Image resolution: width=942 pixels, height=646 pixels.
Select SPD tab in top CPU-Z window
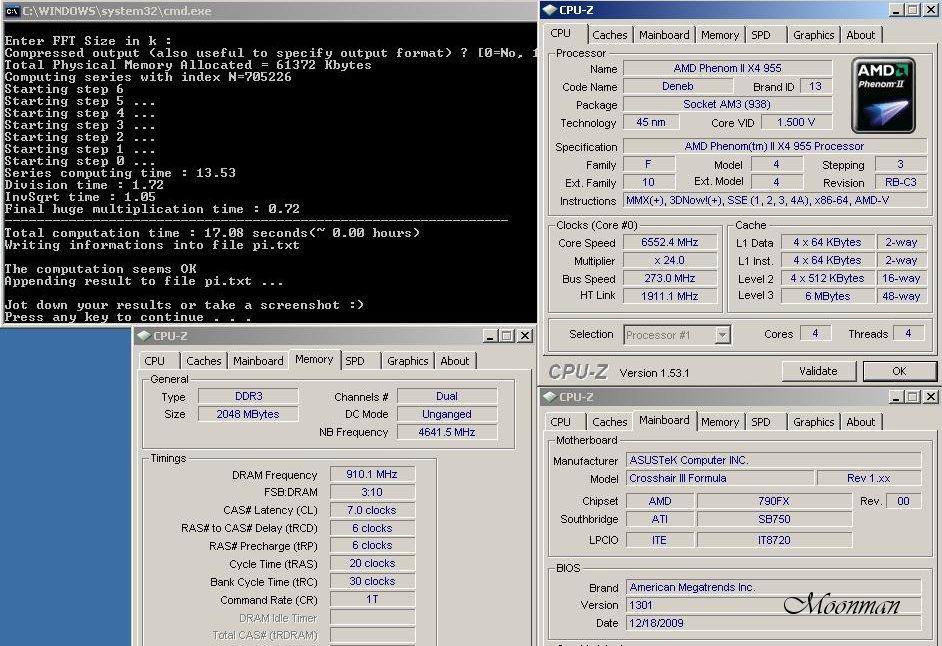coord(761,35)
